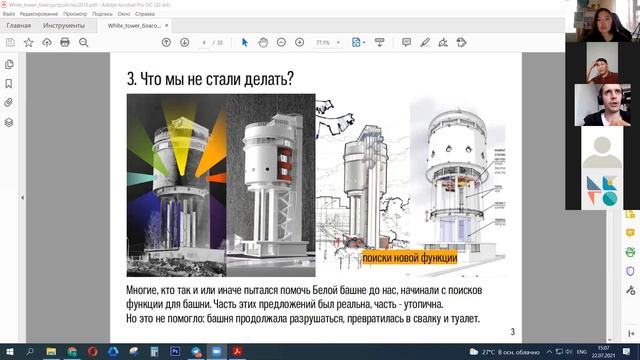
Task: Click the orange 'поиски новой функции' label
Action: coord(410,258)
